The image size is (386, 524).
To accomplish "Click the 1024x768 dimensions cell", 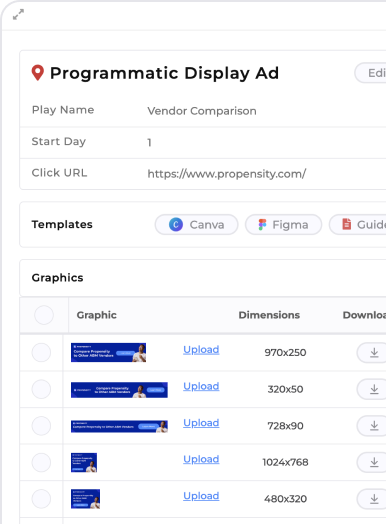I will 285,463.
